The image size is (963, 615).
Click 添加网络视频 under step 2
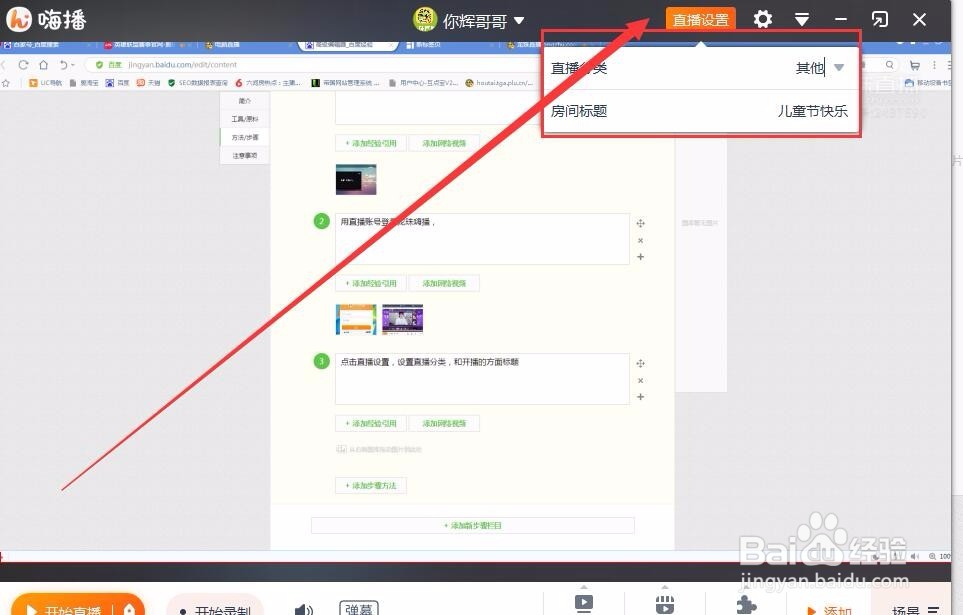[444, 283]
